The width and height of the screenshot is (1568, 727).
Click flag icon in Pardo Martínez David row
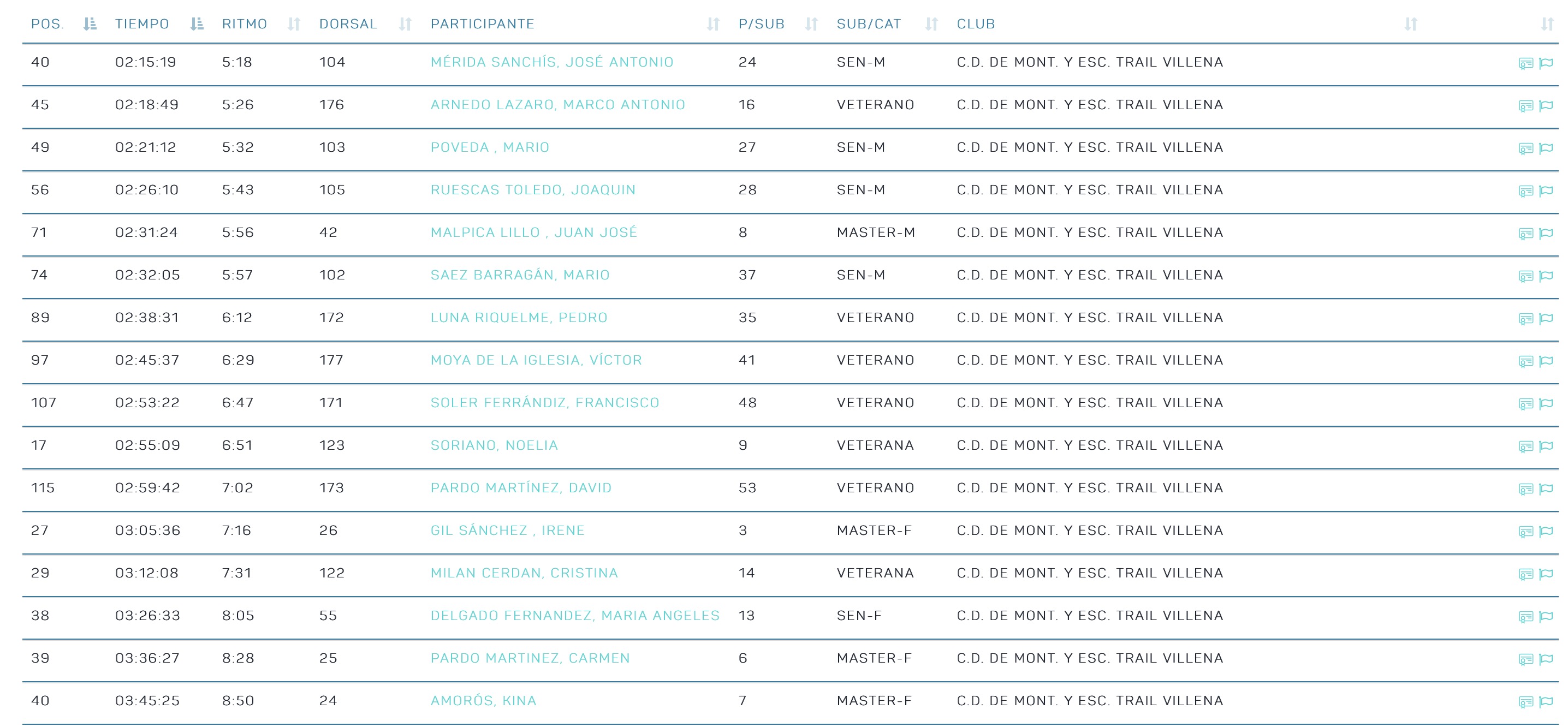coord(1546,489)
